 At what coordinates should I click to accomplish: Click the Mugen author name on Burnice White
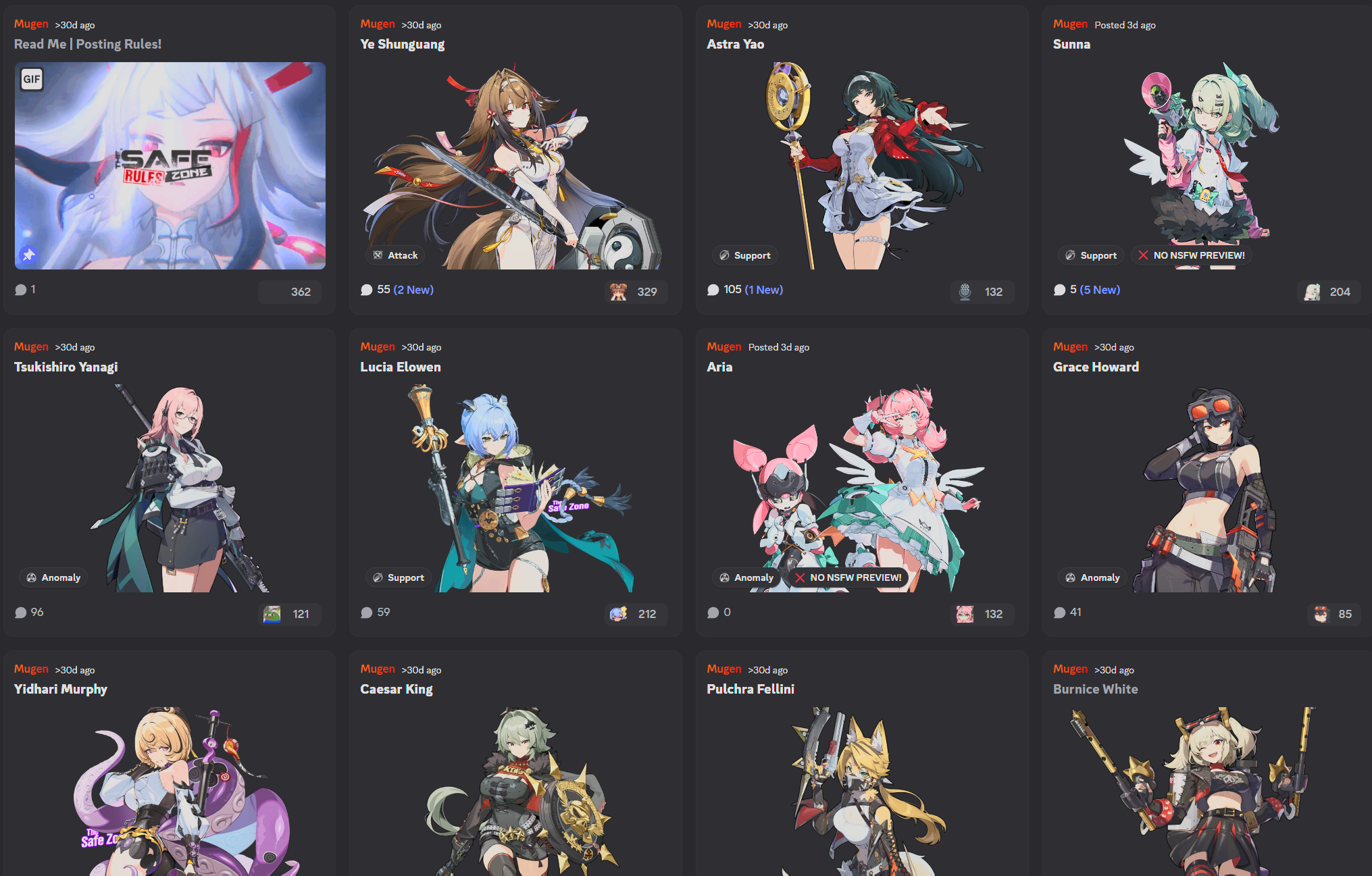[x=1070, y=669]
